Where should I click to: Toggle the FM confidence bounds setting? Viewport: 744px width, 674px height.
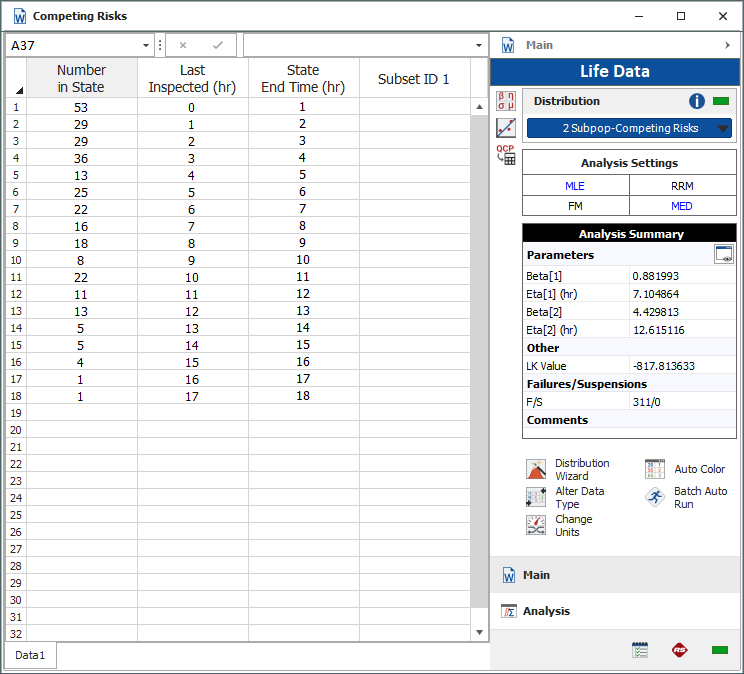coord(575,206)
